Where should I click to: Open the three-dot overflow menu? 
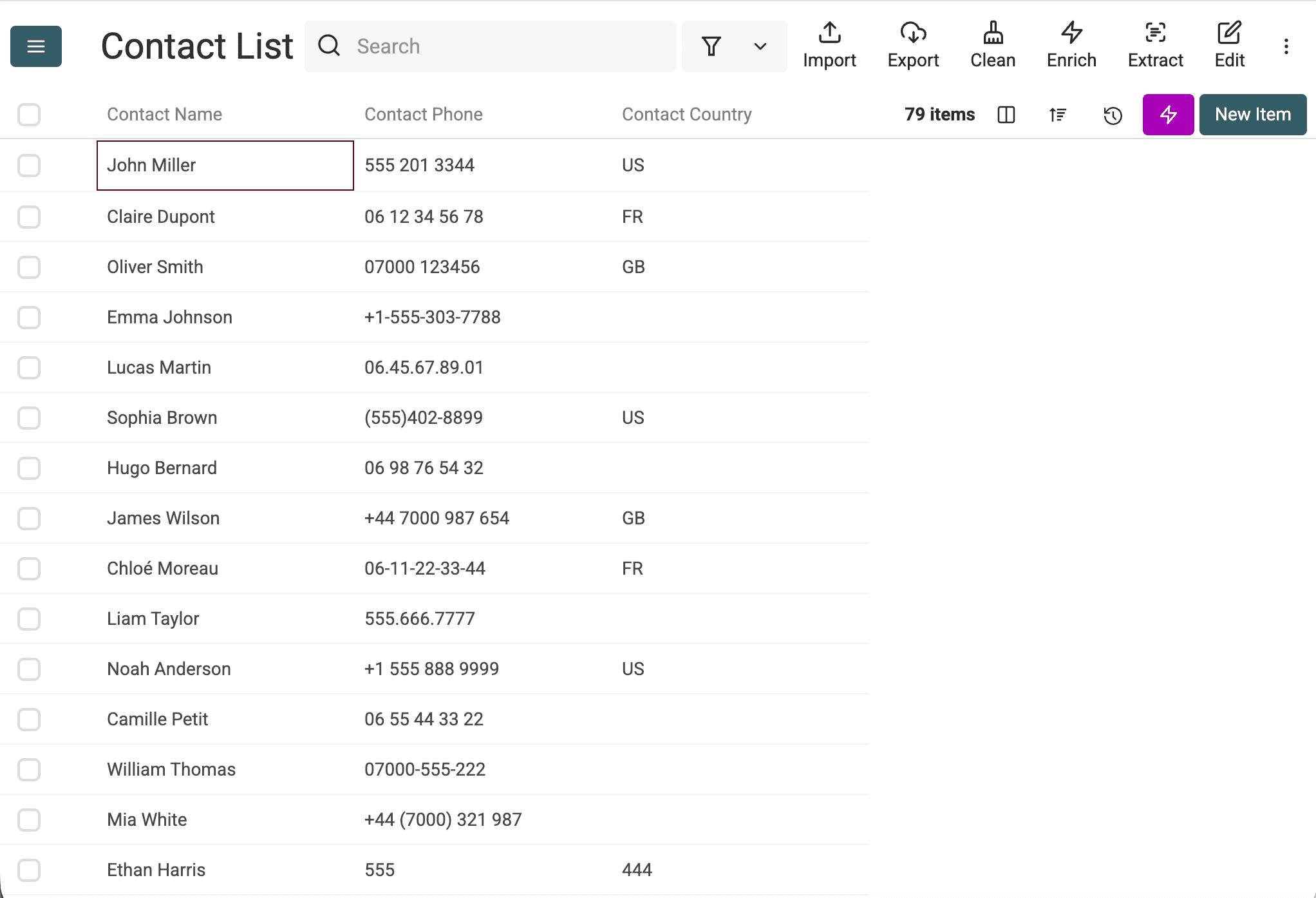pyautogui.click(x=1286, y=46)
